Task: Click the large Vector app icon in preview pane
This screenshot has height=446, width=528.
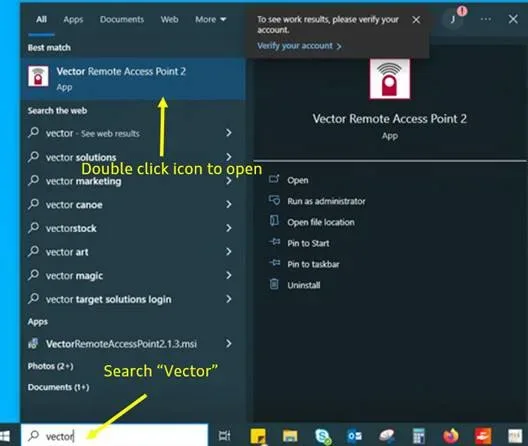Action: pos(390,79)
